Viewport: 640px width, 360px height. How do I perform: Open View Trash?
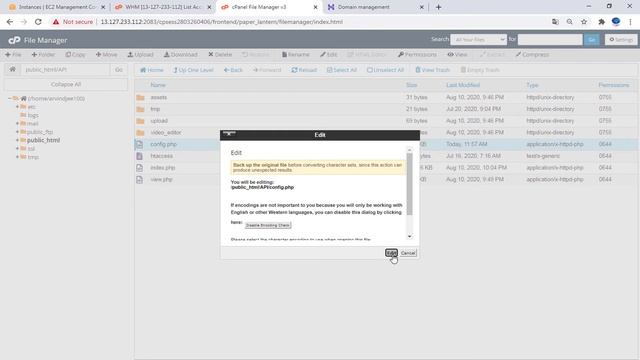(432, 70)
